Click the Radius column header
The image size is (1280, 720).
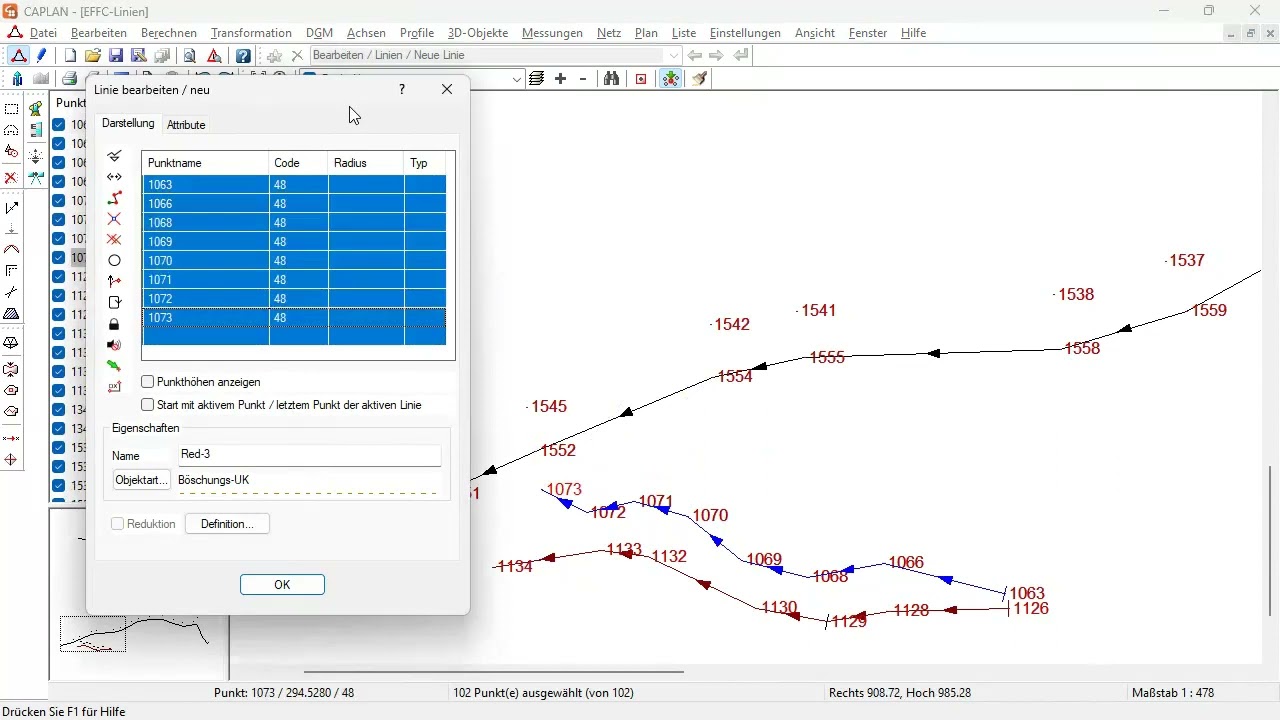366,163
